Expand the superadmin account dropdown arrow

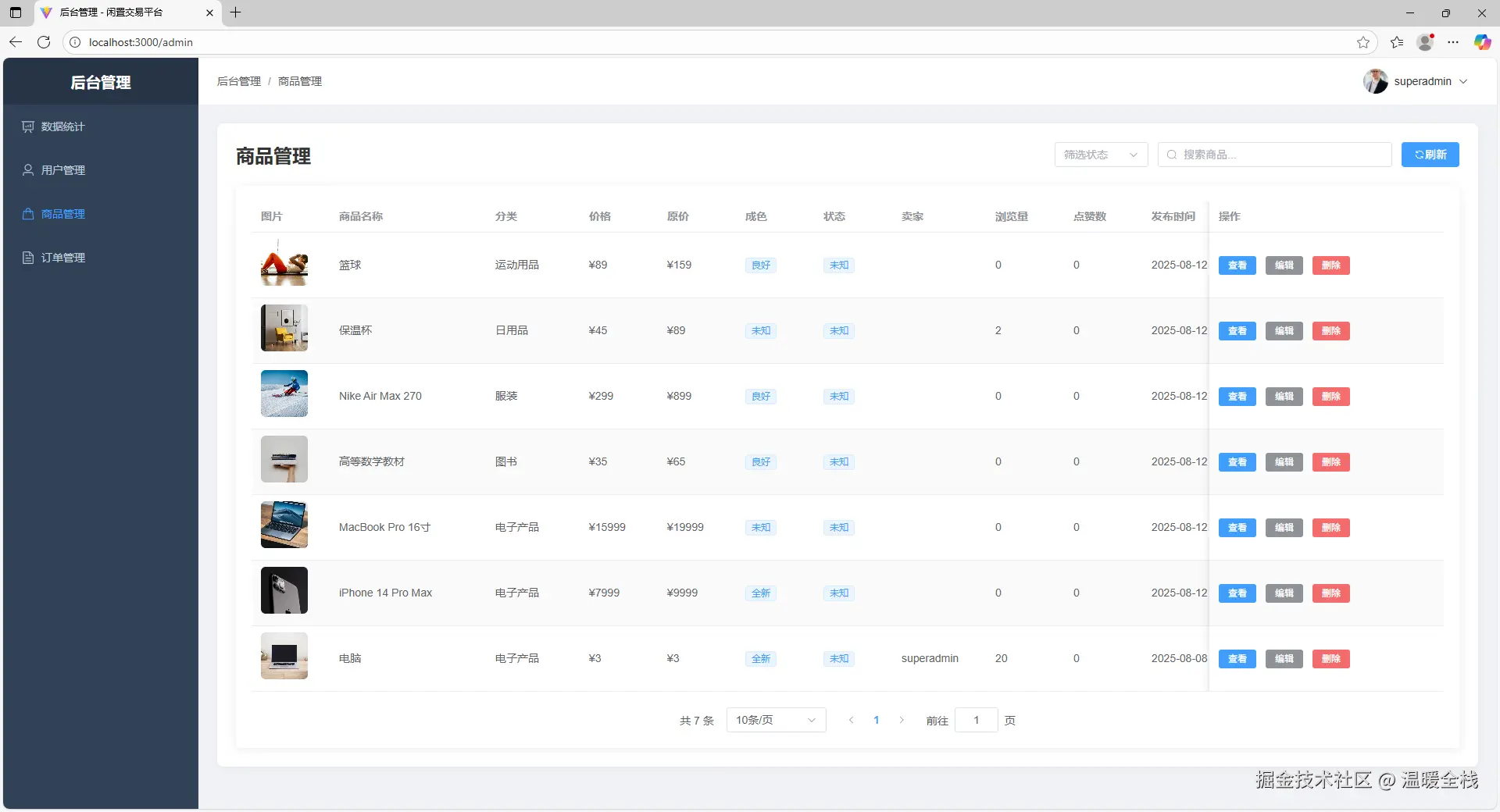pos(1463,81)
